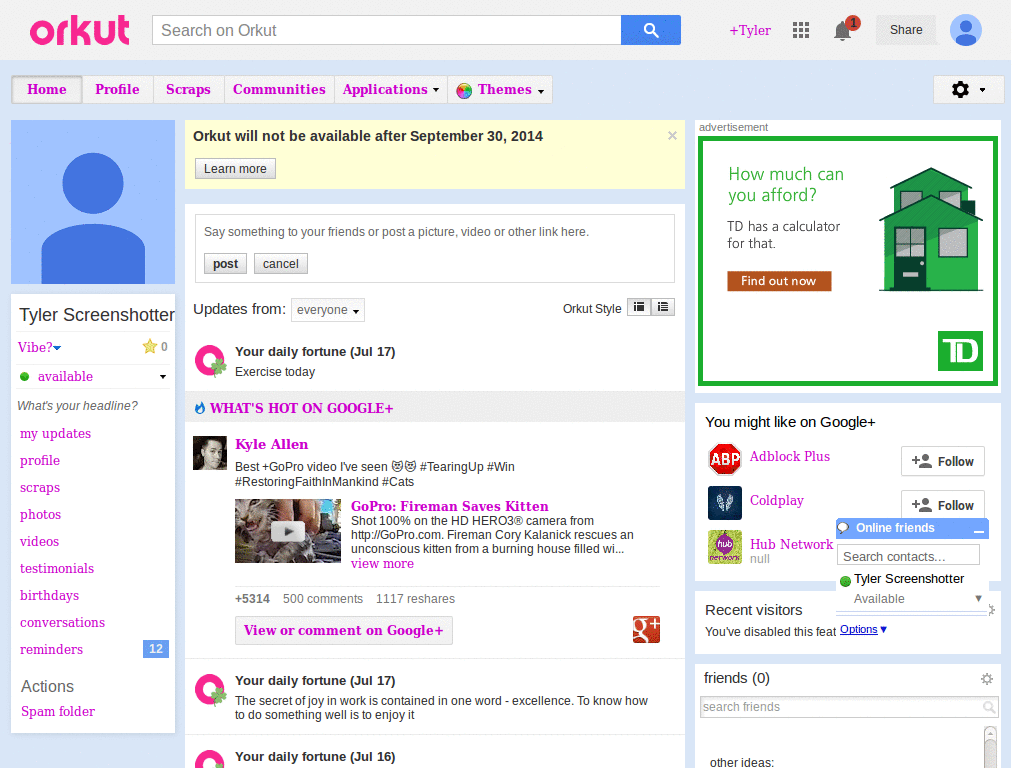
Task: Open the Profile tab
Action: click(x=118, y=89)
